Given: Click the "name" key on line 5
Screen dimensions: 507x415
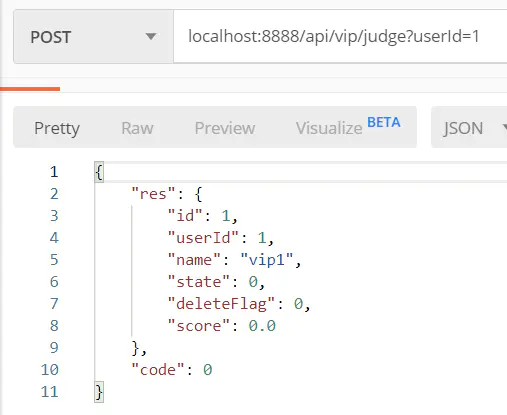Looking at the screenshot, I should point(194,260).
